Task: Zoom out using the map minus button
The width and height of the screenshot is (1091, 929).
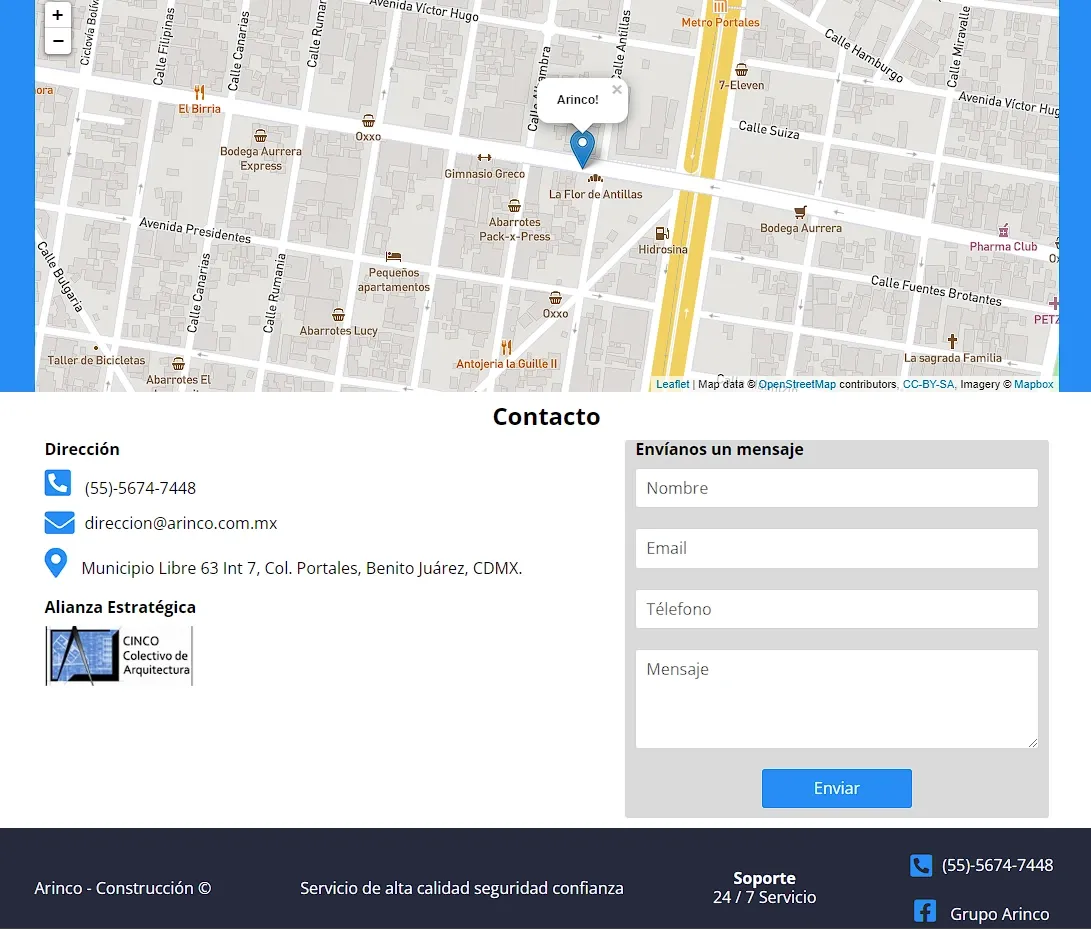Action: [58, 41]
